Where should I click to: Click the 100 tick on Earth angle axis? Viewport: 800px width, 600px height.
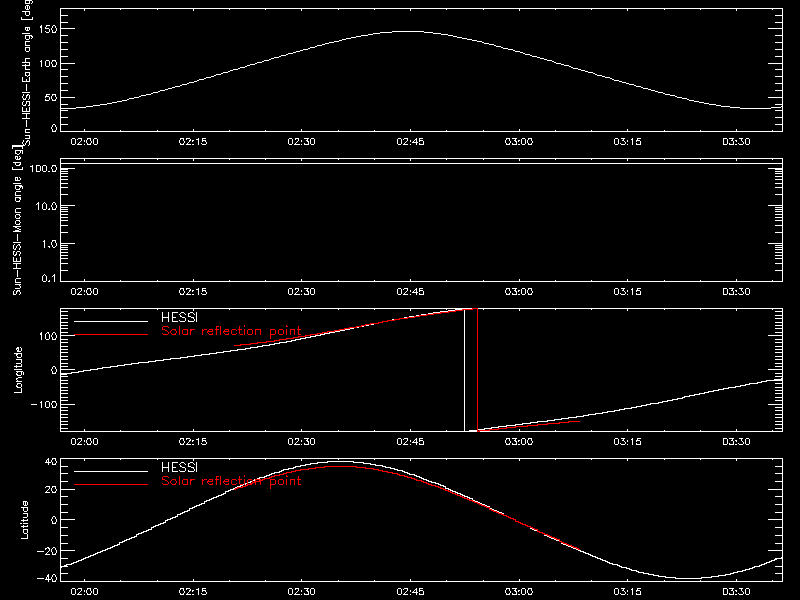[48, 64]
